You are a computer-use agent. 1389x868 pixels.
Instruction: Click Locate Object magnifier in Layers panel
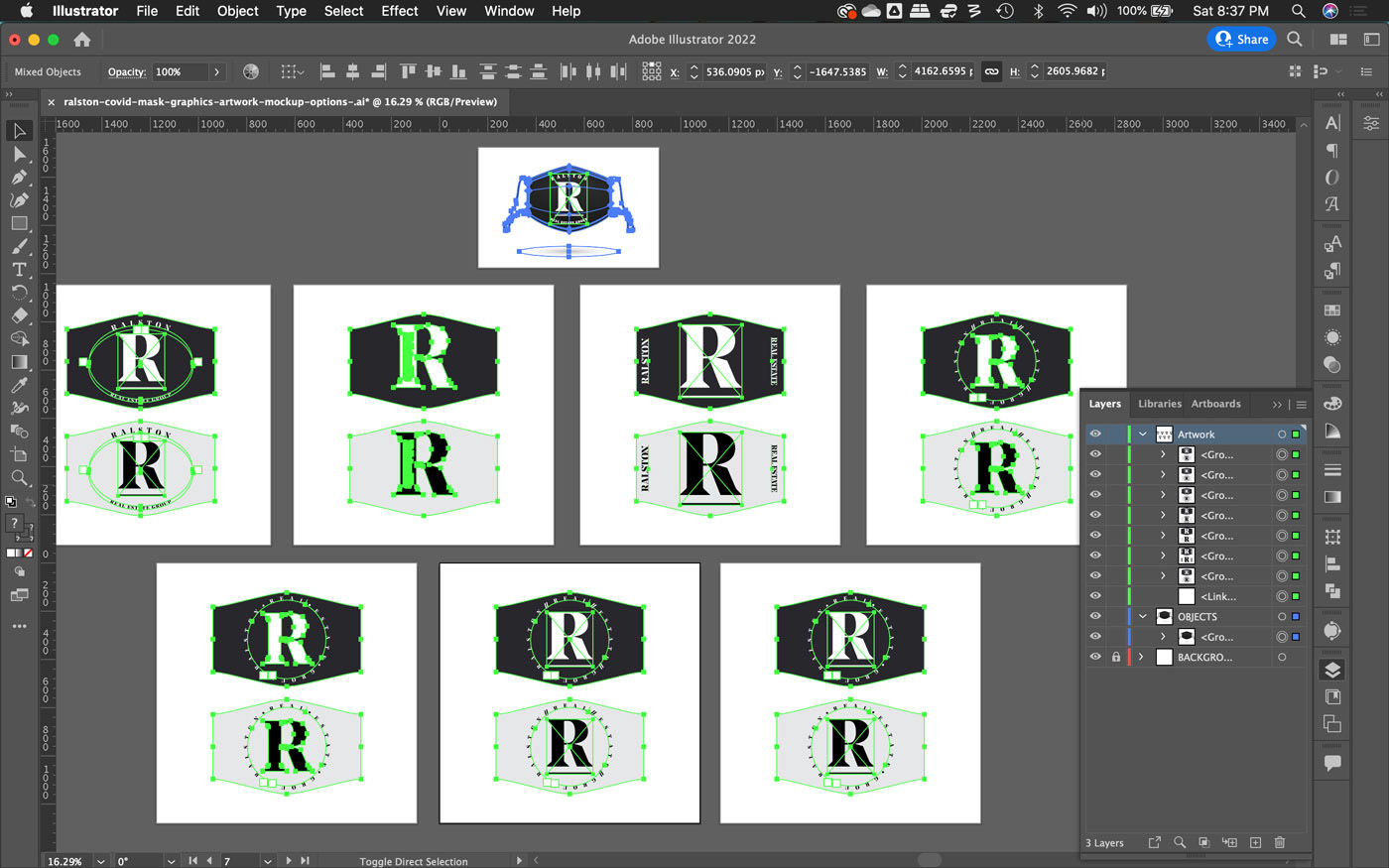click(1180, 842)
